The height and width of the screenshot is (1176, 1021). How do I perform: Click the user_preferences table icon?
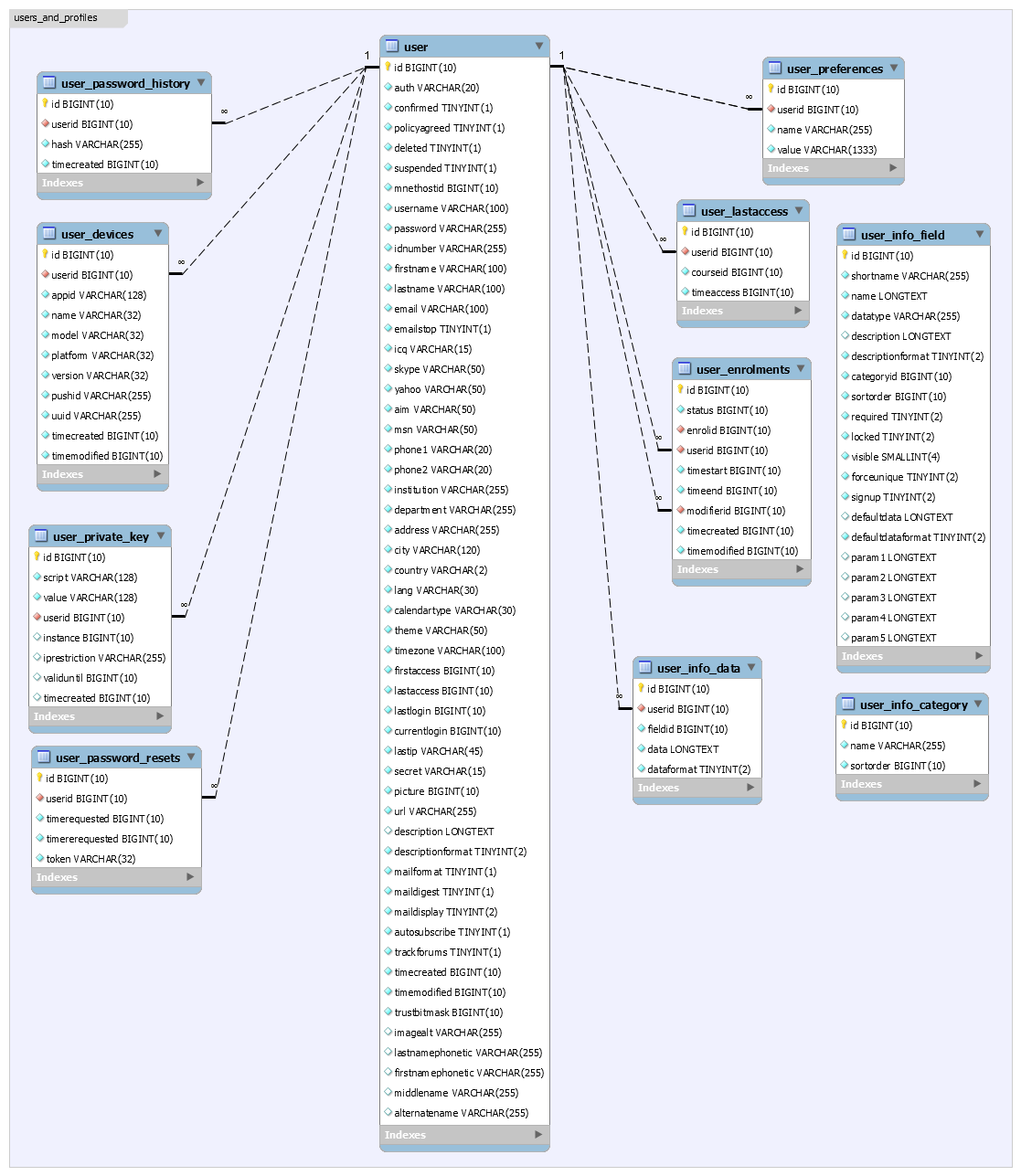[775, 69]
